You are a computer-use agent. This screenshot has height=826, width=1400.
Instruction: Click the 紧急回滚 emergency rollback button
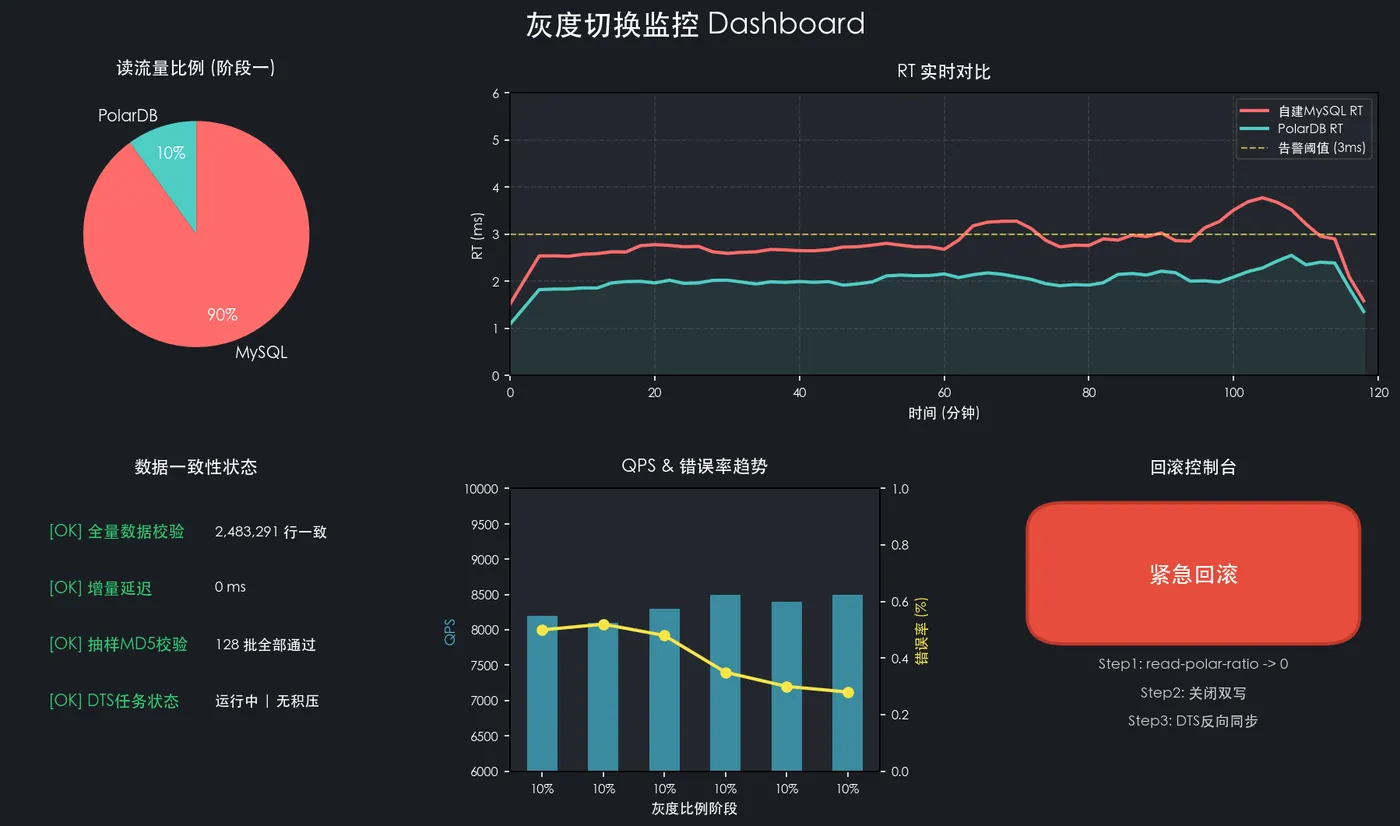[1194, 573]
